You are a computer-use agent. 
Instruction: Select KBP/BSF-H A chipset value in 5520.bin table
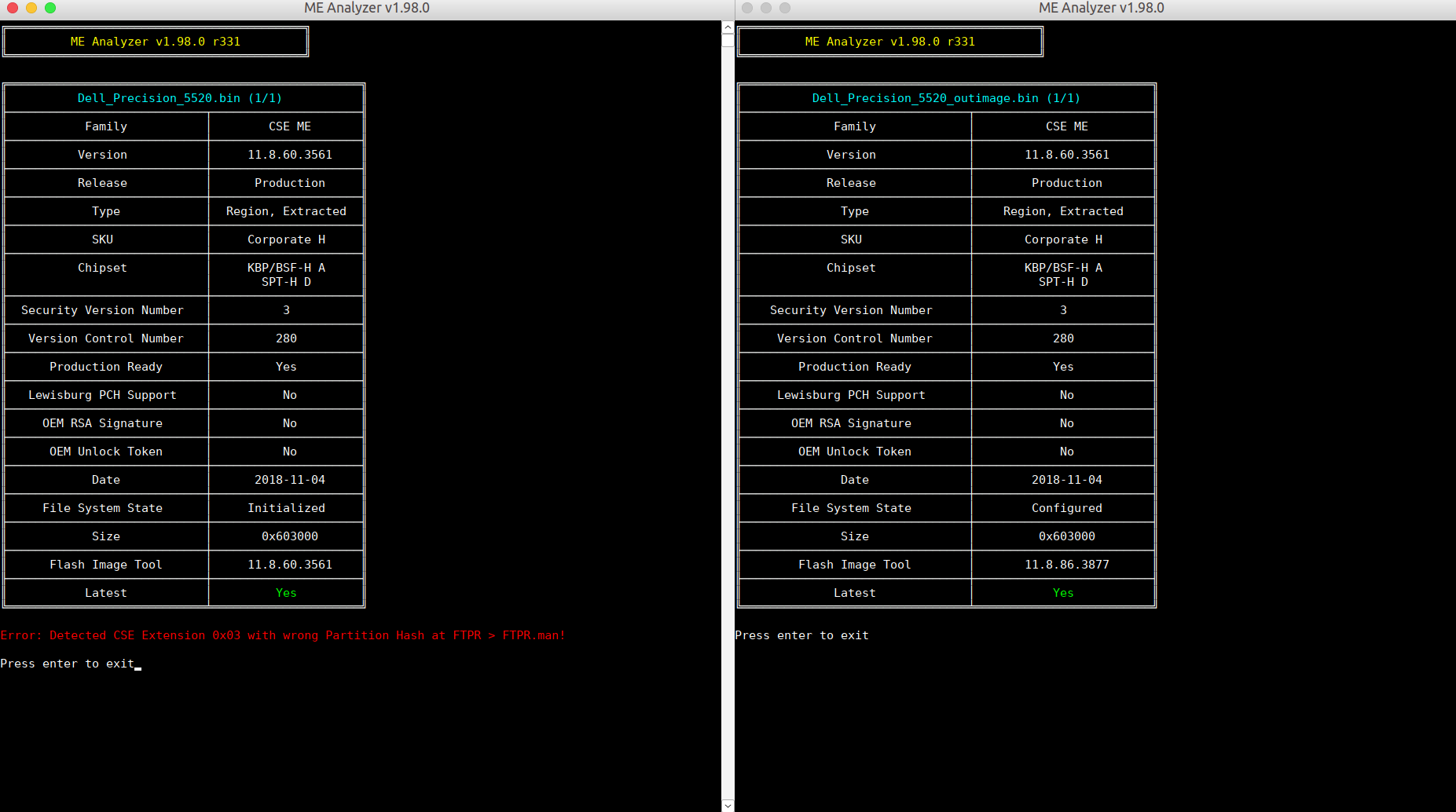point(286,268)
